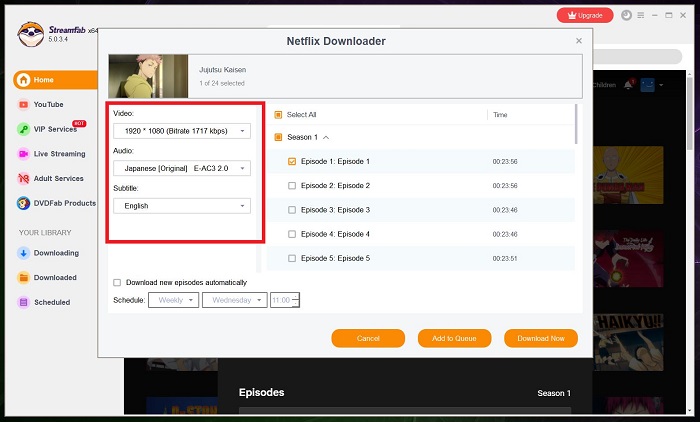Click the 11:00 schedule time stepper
Image resolution: width=700 pixels, height=422 pixels.
point(296,300)
